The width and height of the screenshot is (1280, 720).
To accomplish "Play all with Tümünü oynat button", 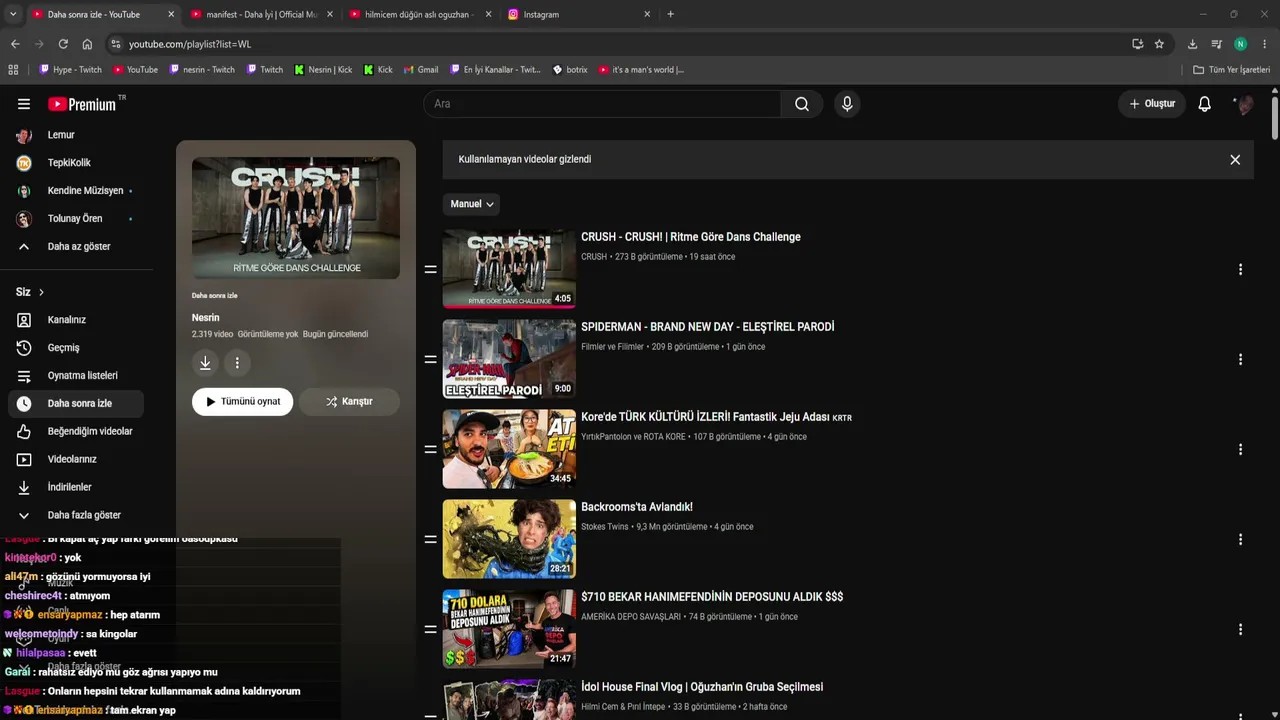I will click(243, 402).
